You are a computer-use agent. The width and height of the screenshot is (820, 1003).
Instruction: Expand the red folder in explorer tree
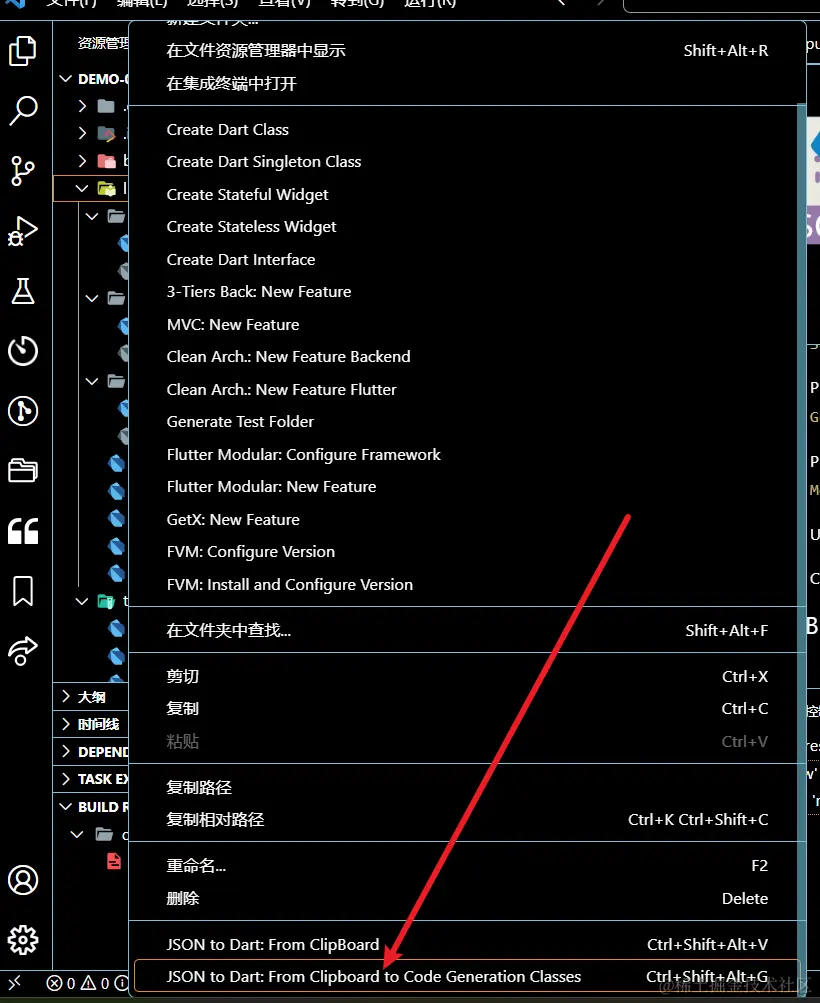(82, 161)
